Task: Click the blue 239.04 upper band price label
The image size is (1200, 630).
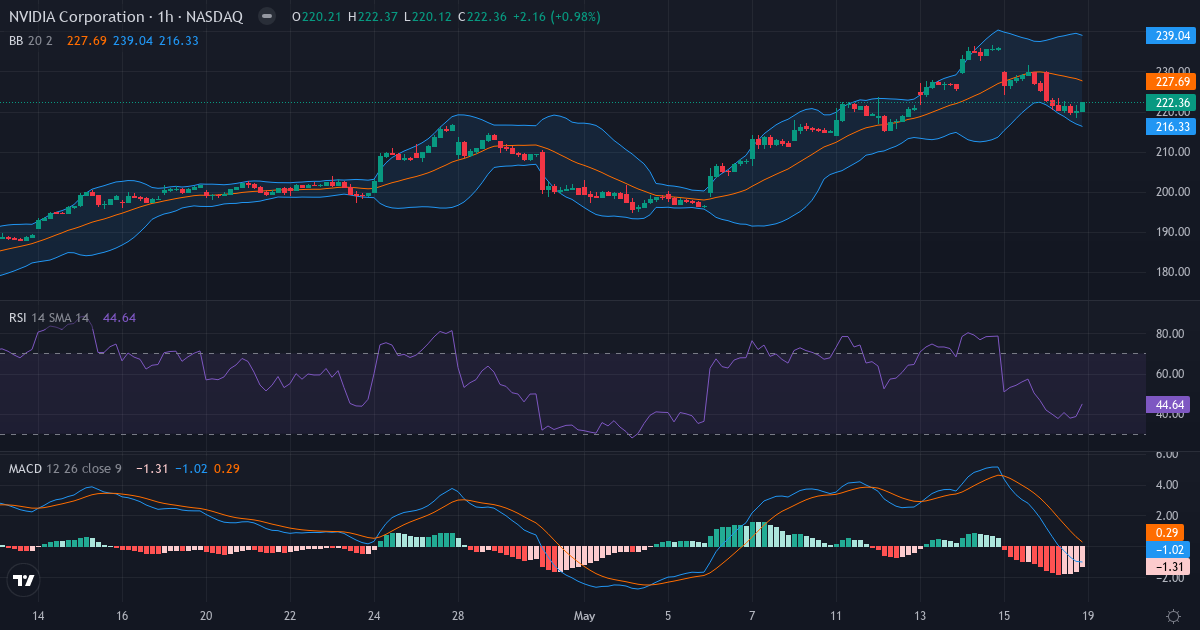Action: tap(1172, 36)
